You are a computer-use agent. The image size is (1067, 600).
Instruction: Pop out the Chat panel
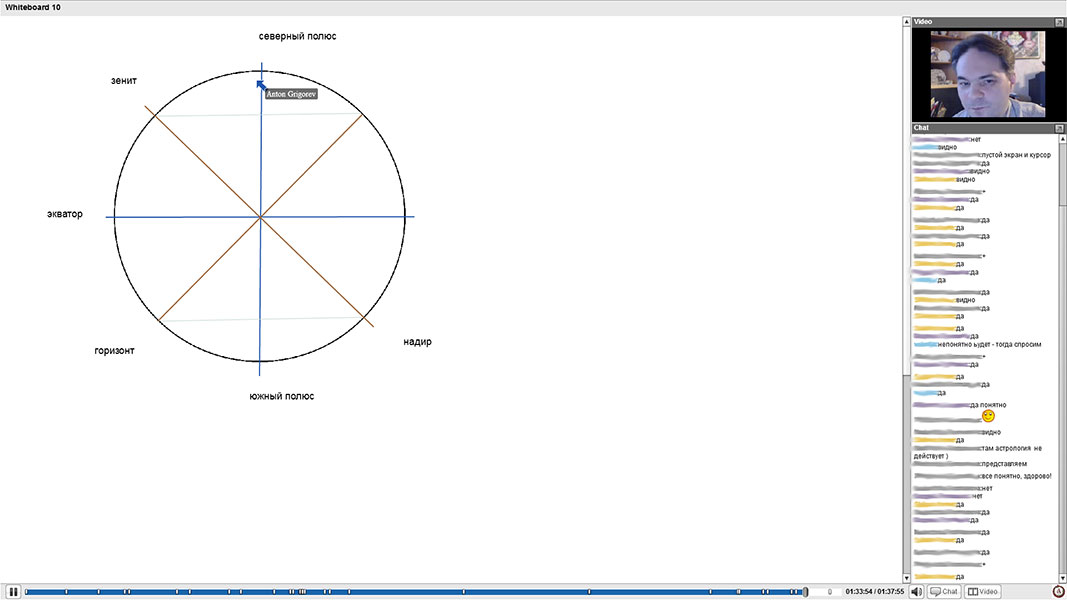1059,128
